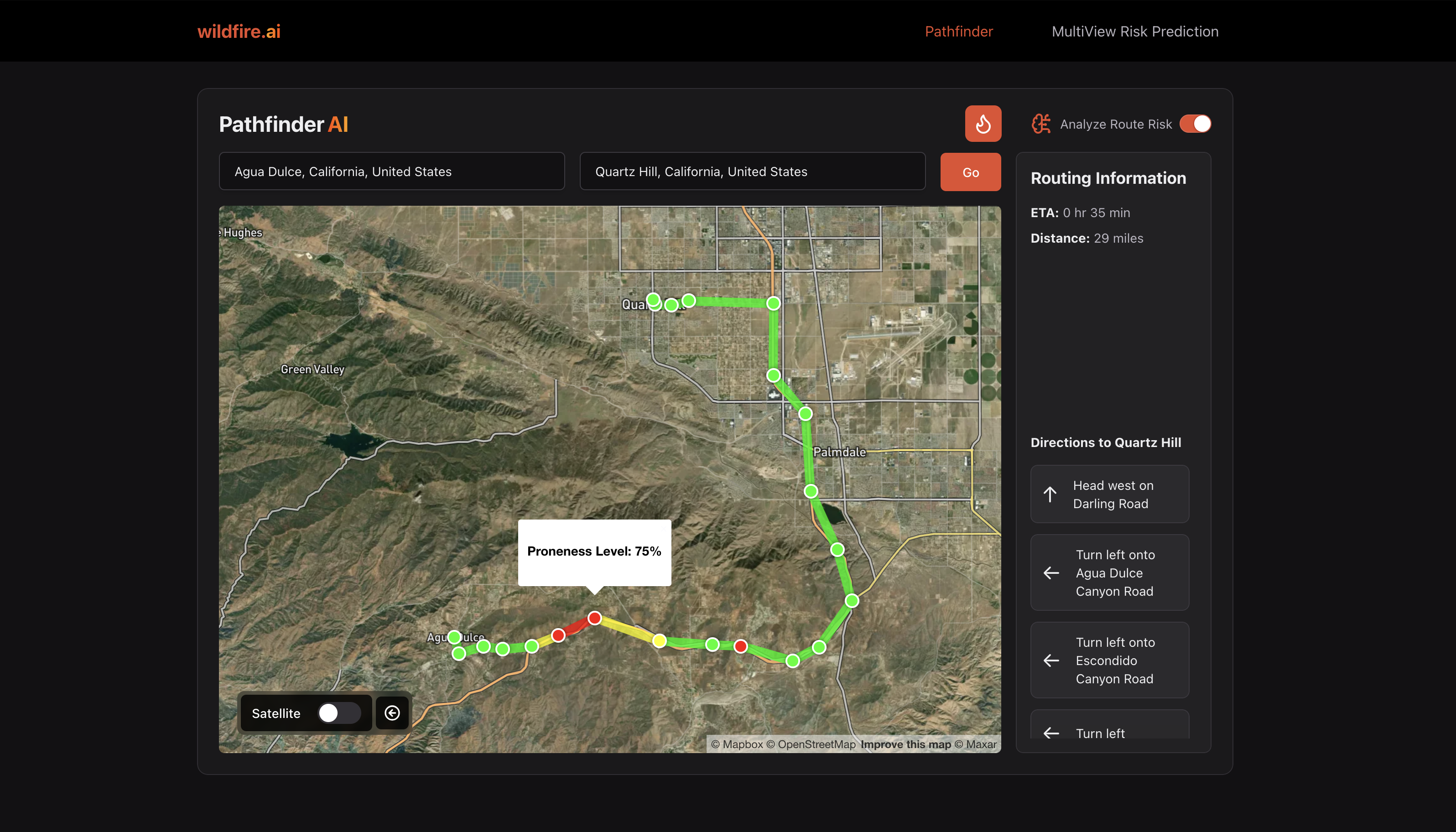Click the Improve this map link
Viewport: 1456px width, 832px height.
905,744
